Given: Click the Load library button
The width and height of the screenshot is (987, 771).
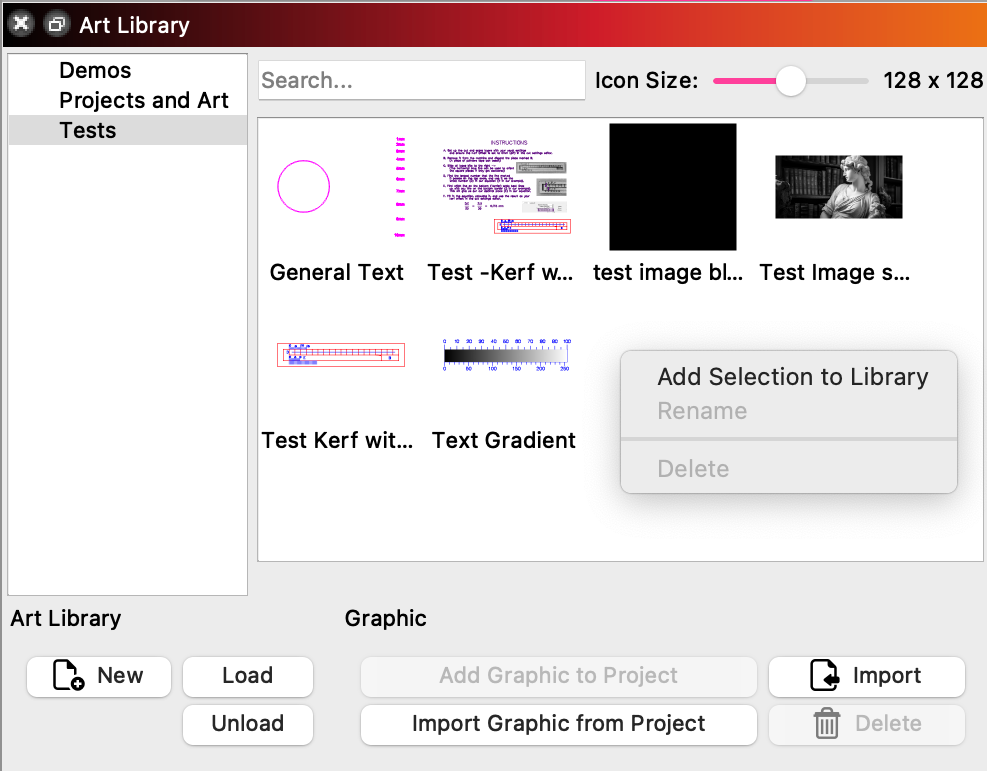Looking at the screenshot, I should click(247, 677).
